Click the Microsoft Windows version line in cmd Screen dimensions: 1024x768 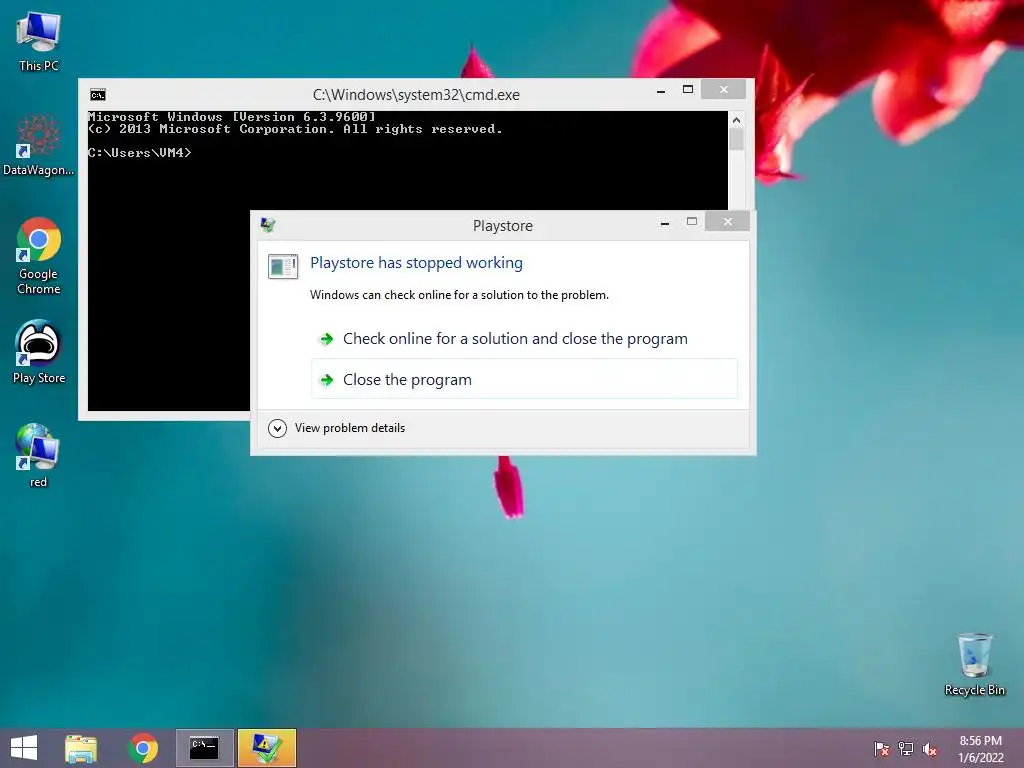[x=232, y=117]
